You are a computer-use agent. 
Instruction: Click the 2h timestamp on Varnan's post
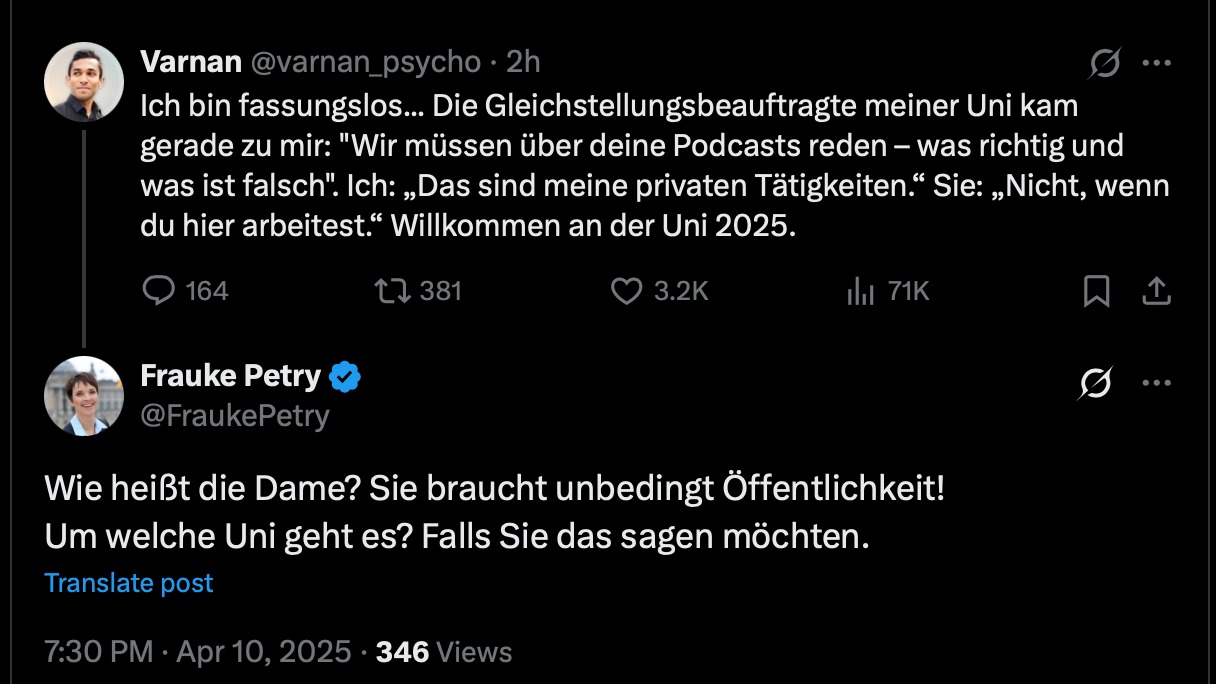523,62
